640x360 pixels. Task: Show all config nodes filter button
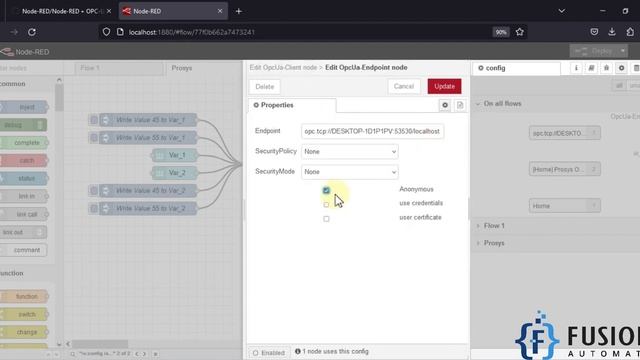(619, 85)
